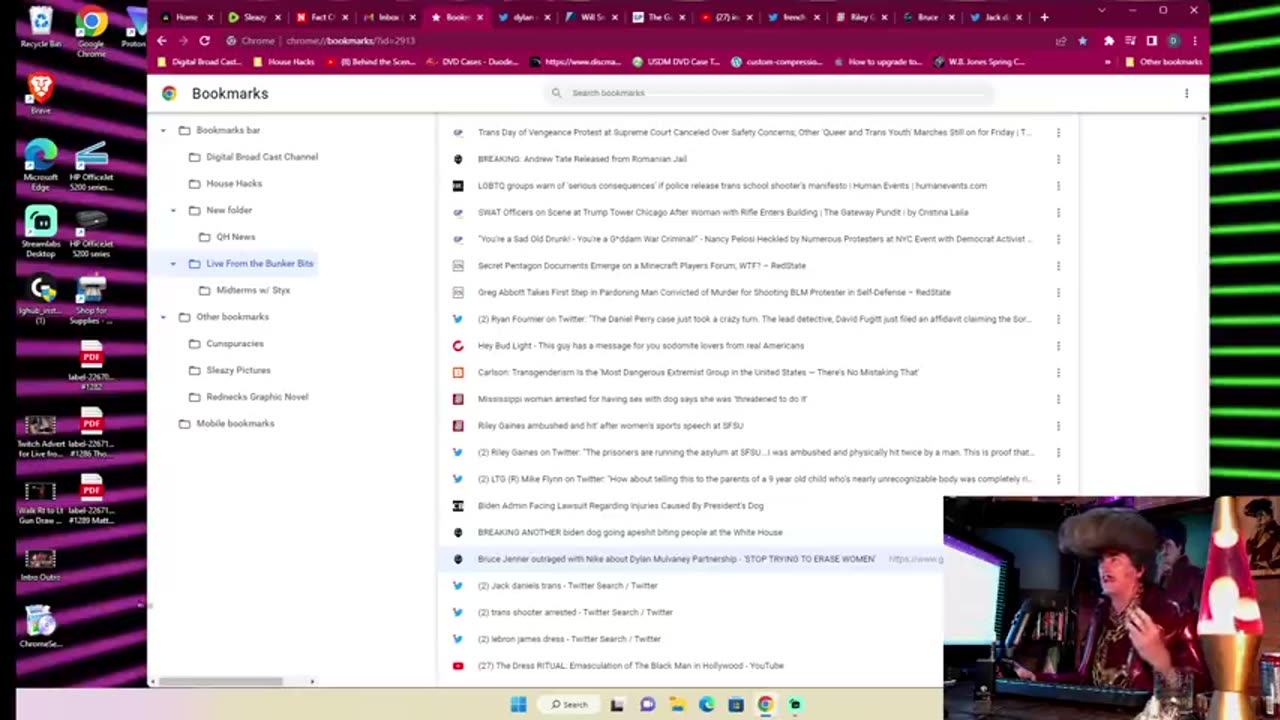The height and width of the screenshot is (720, 1280).
Task: Open Secret Pentagon Documents Minecraft bookmark
Action: 642,266
